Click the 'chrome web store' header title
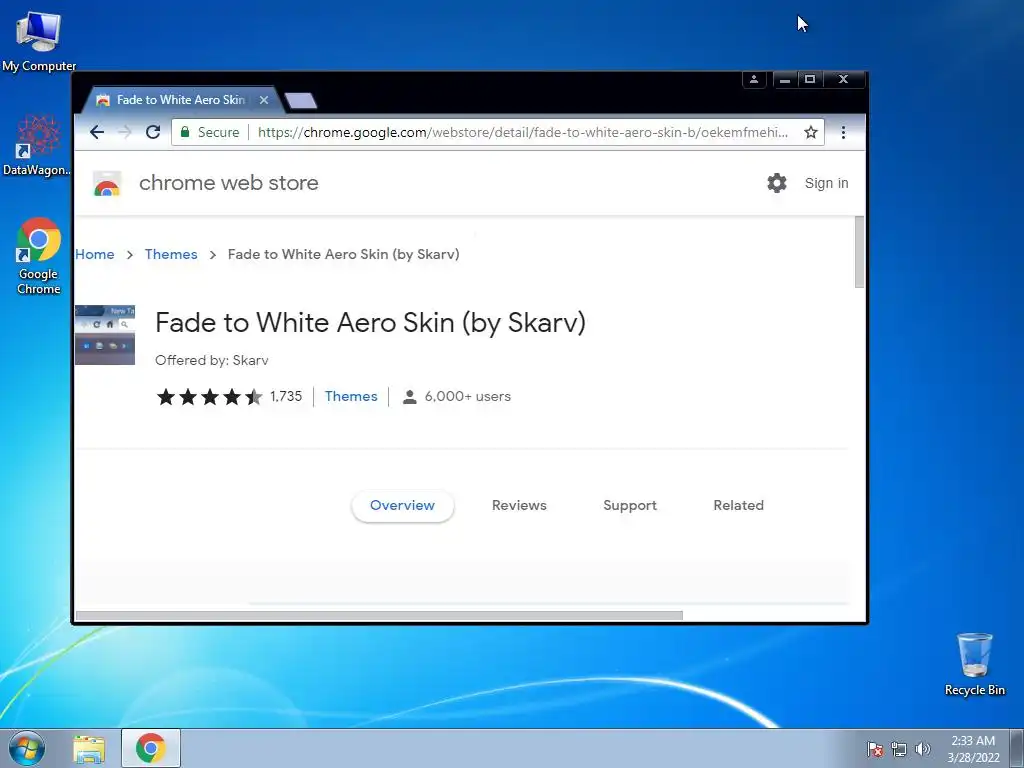1024x768 pixels. 229,183
